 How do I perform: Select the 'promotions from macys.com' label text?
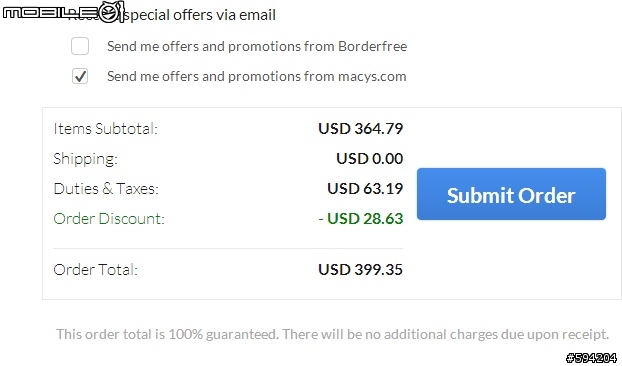click(x=317, y=76)
